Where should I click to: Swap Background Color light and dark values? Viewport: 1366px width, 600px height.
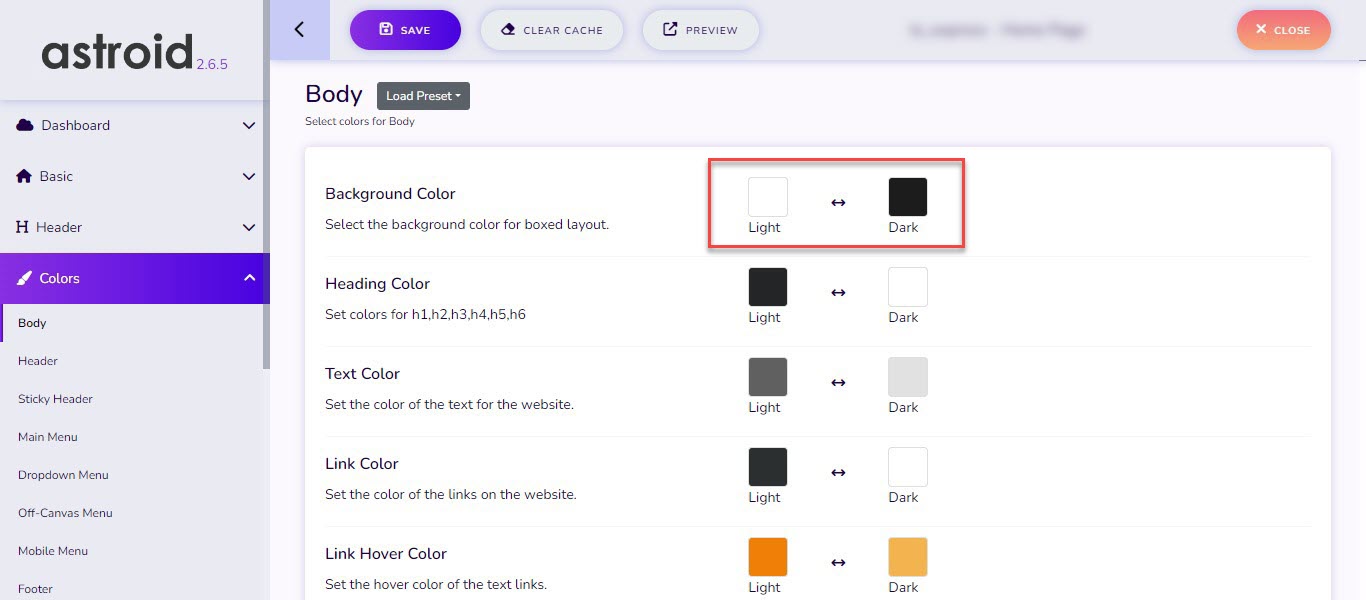click(838, 203)
